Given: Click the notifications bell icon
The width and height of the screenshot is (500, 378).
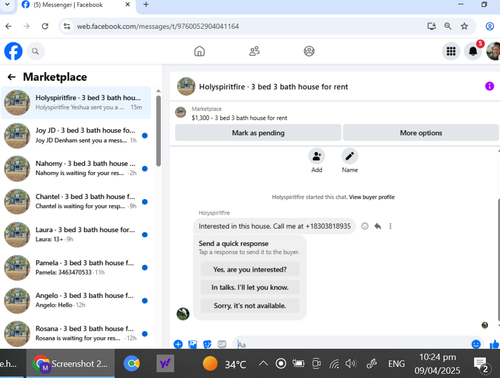Looking at the screenshot, I should click(x=473, y=51).
